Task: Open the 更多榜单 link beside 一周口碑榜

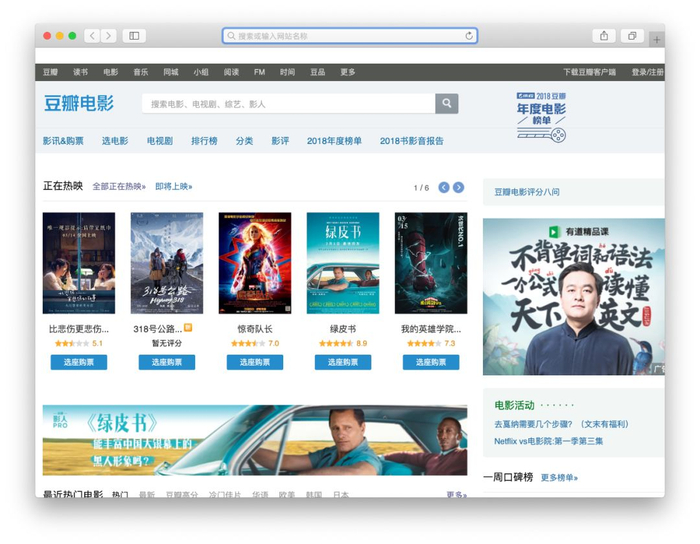Action: (559, 478)
